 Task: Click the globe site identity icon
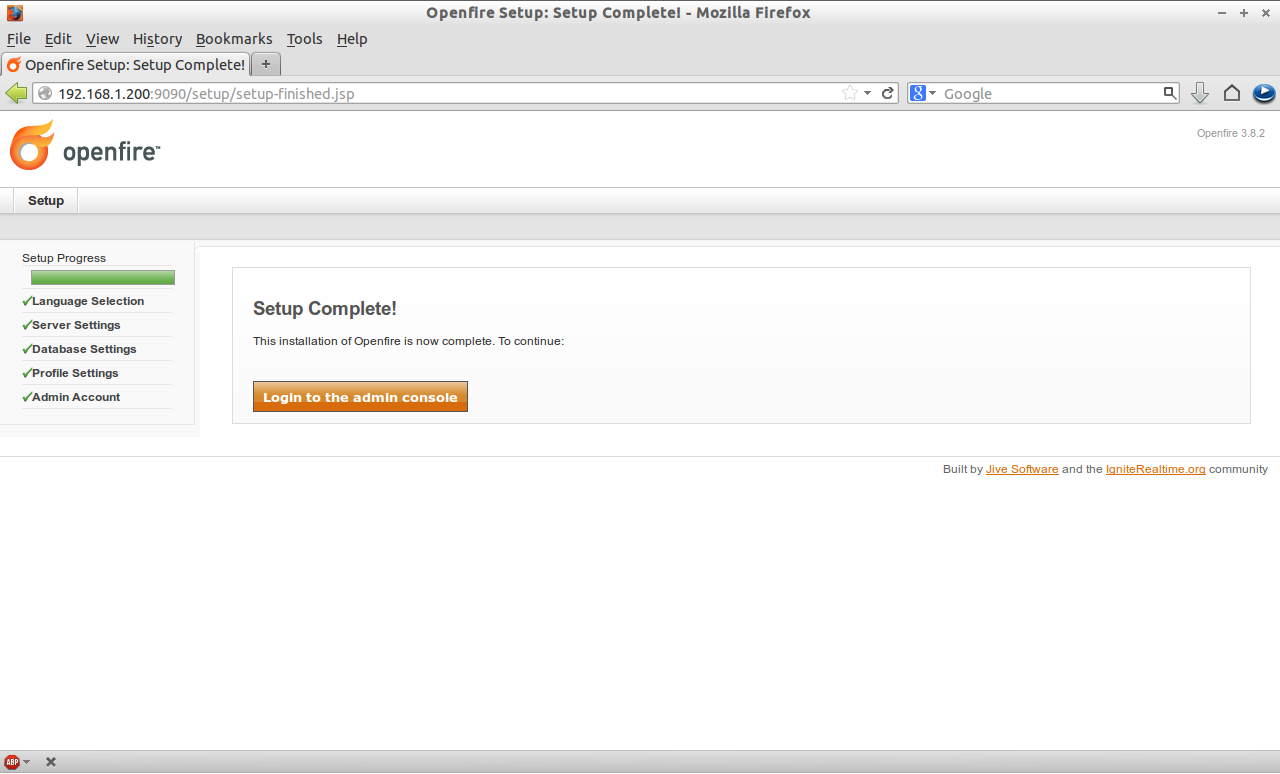[45, 93]
